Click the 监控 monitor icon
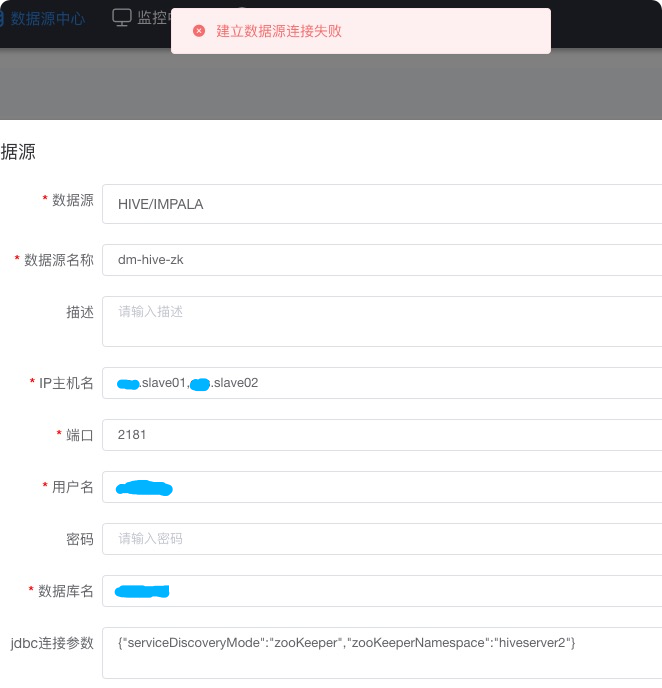 tap(122, 18)
